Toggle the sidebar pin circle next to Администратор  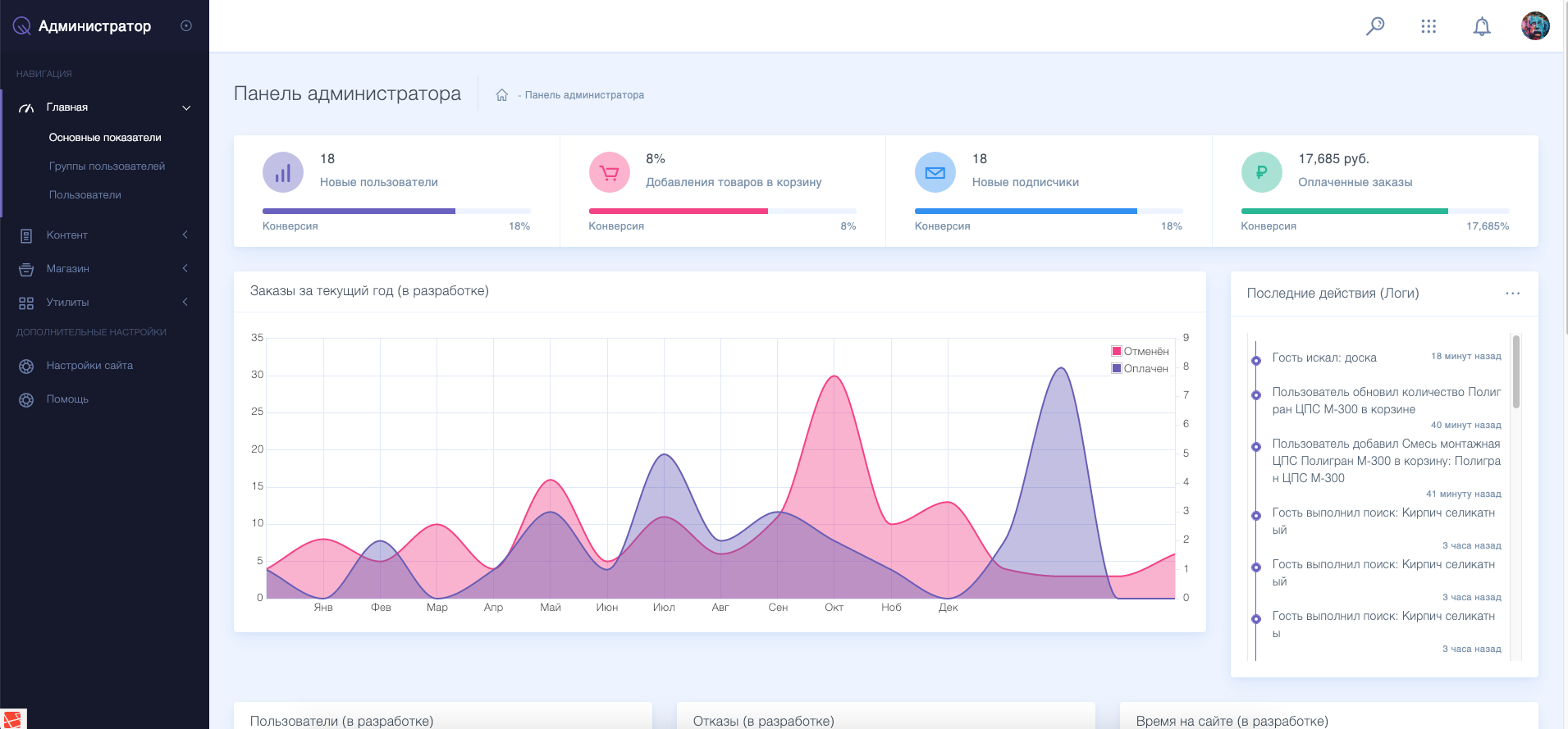pos(186,26)
